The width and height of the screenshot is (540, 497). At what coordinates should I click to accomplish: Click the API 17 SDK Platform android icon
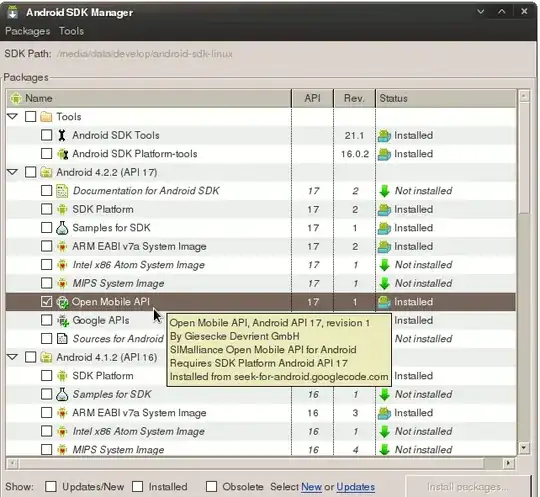pos(62,209)
